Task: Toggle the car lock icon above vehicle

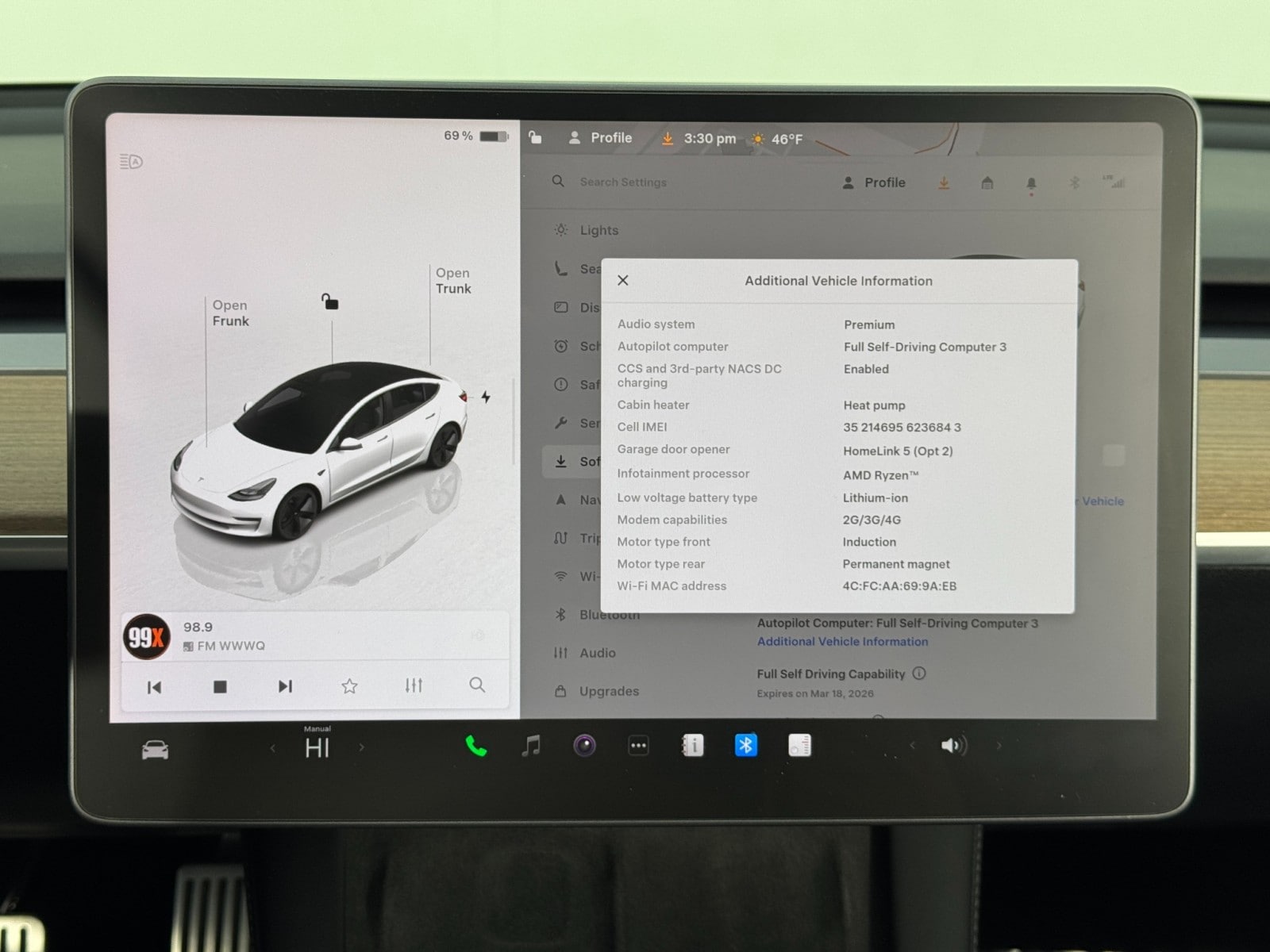Action: (329, 301)
